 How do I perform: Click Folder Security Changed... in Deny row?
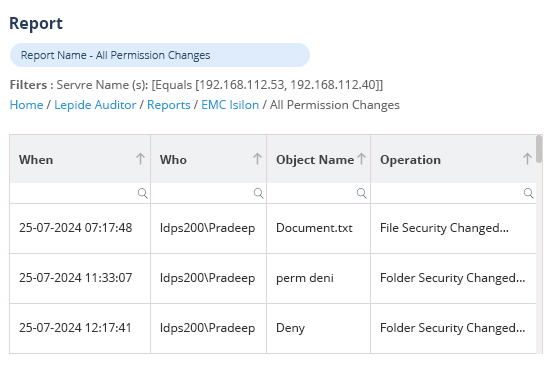453,328
